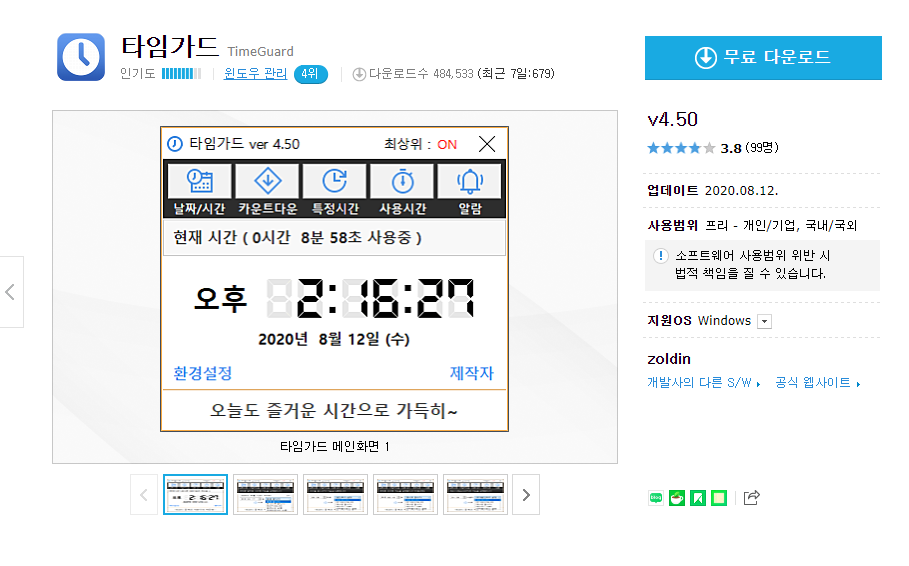Click the download count arrow icon
This screenshot has width=909, height=566.
[x=359, y=74]
